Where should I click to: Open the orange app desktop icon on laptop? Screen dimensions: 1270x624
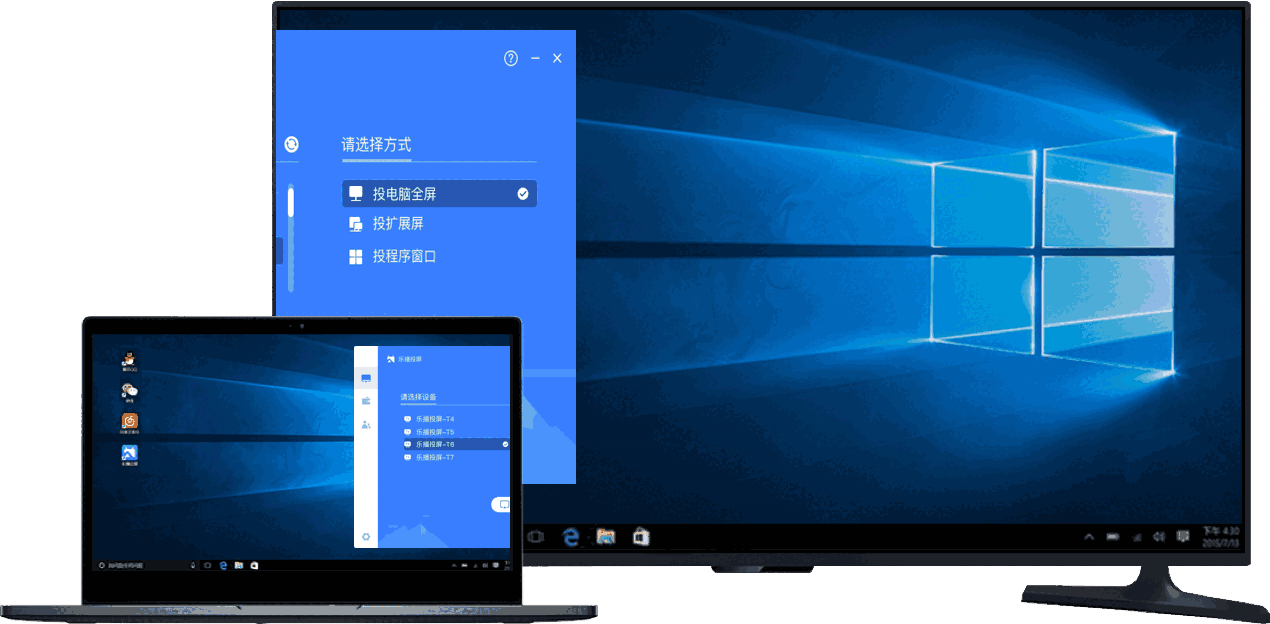(x=129, y=423)
